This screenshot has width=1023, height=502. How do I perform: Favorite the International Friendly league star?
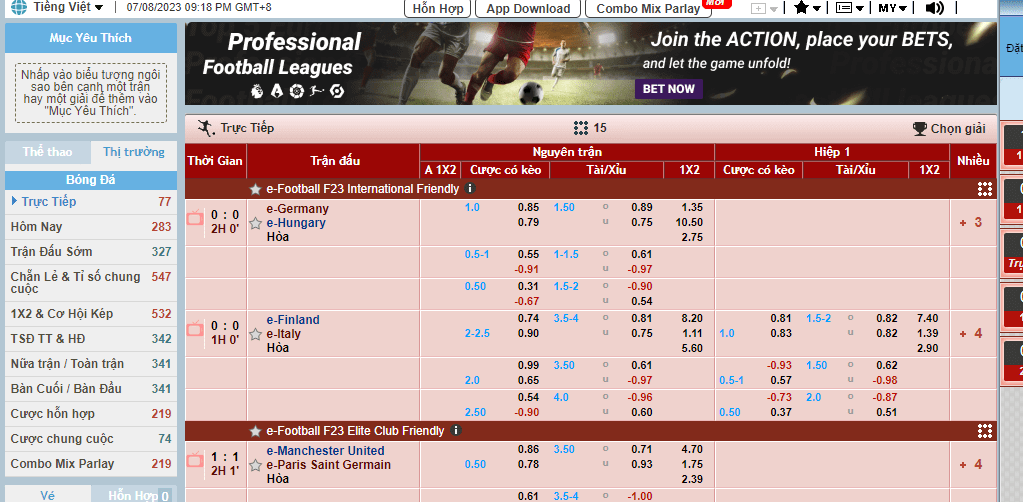(x=255, y=189)
